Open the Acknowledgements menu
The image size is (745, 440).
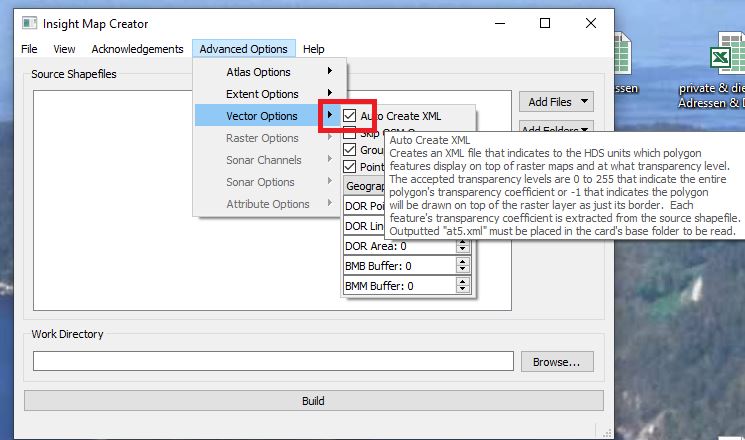[x=137, y=49]
